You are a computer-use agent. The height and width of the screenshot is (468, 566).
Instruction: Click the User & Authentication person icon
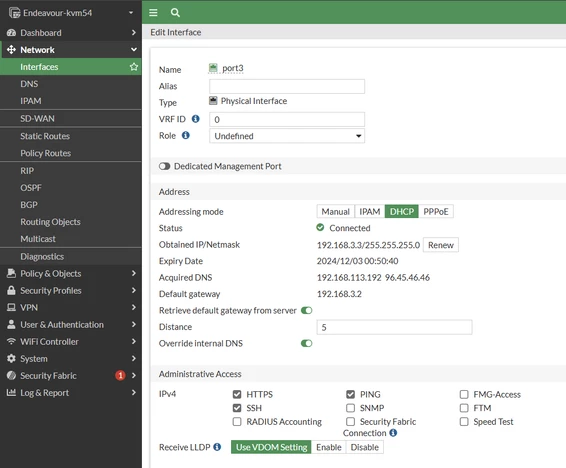(x=11, y=324)
